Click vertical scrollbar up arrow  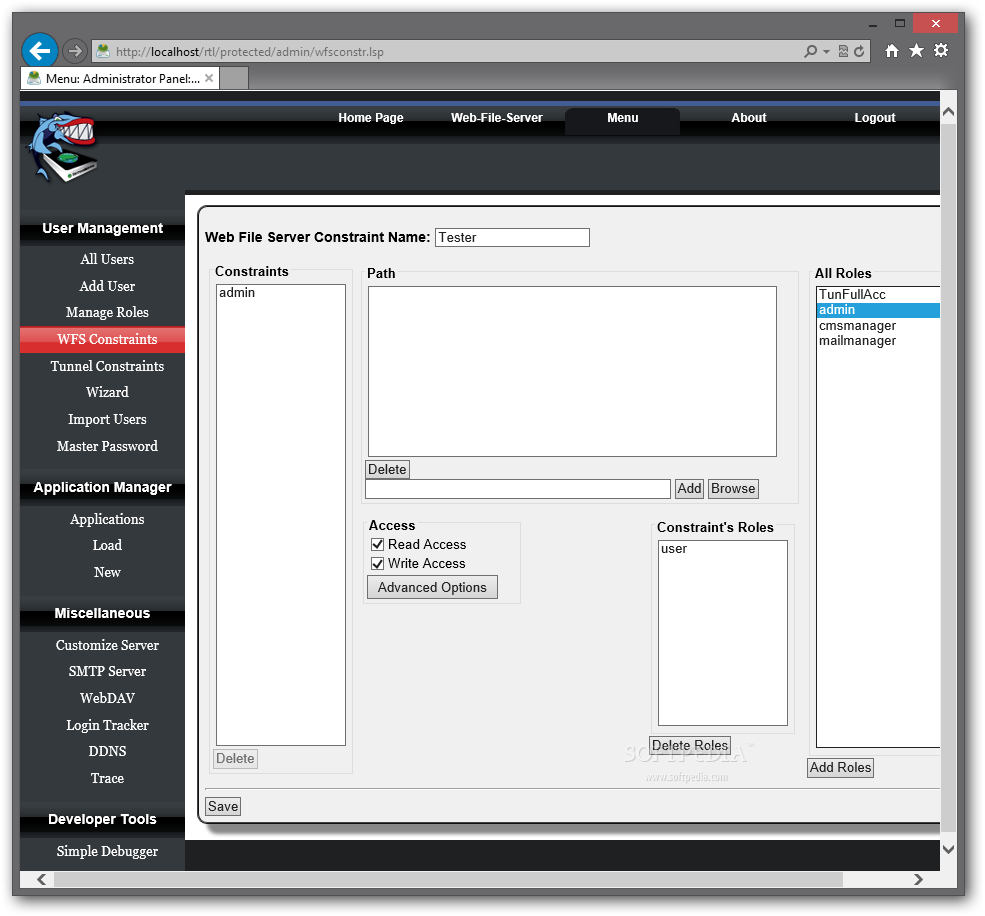[949, 112]
